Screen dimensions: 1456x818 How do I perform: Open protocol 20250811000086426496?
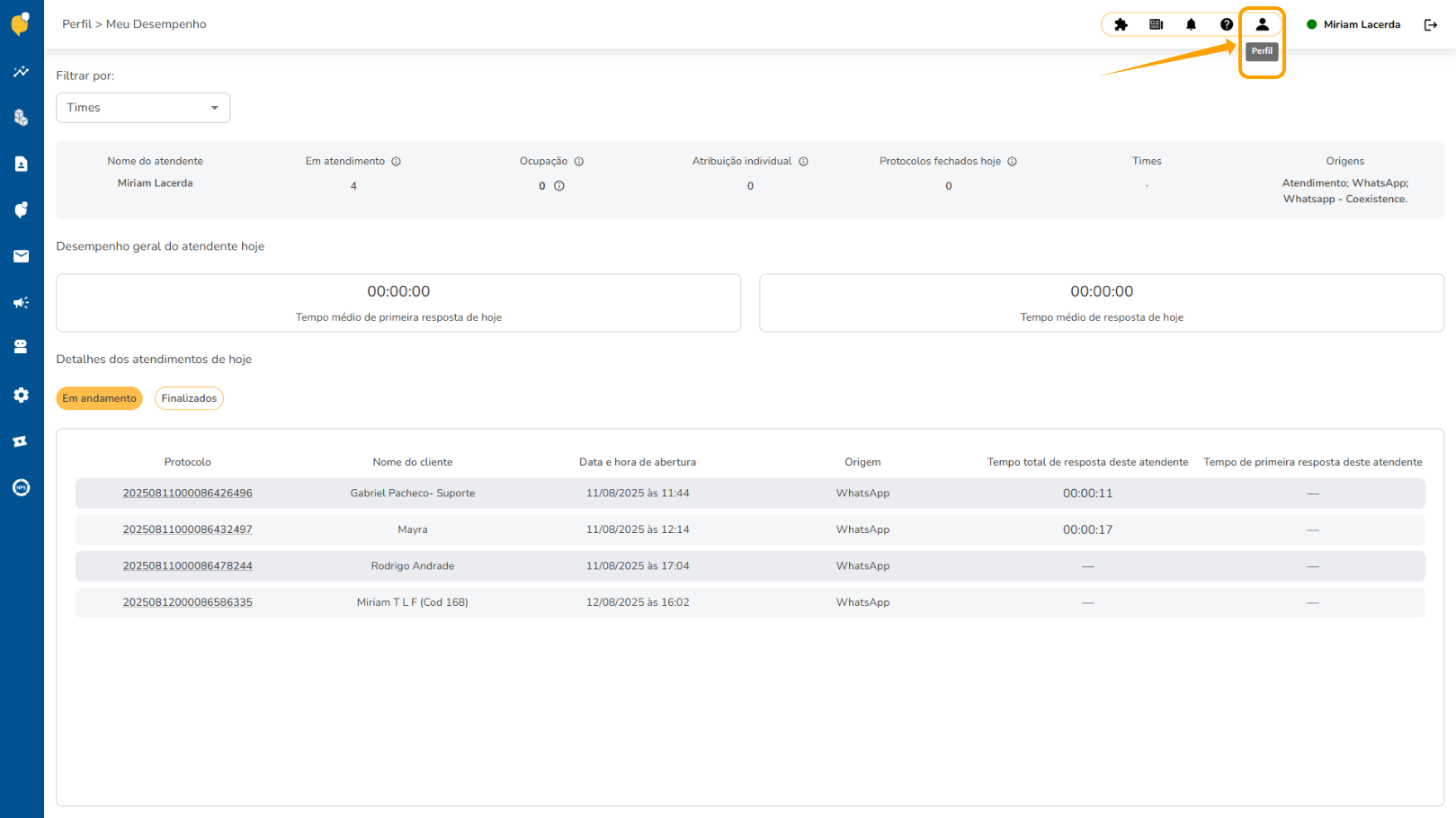(187, 493)
